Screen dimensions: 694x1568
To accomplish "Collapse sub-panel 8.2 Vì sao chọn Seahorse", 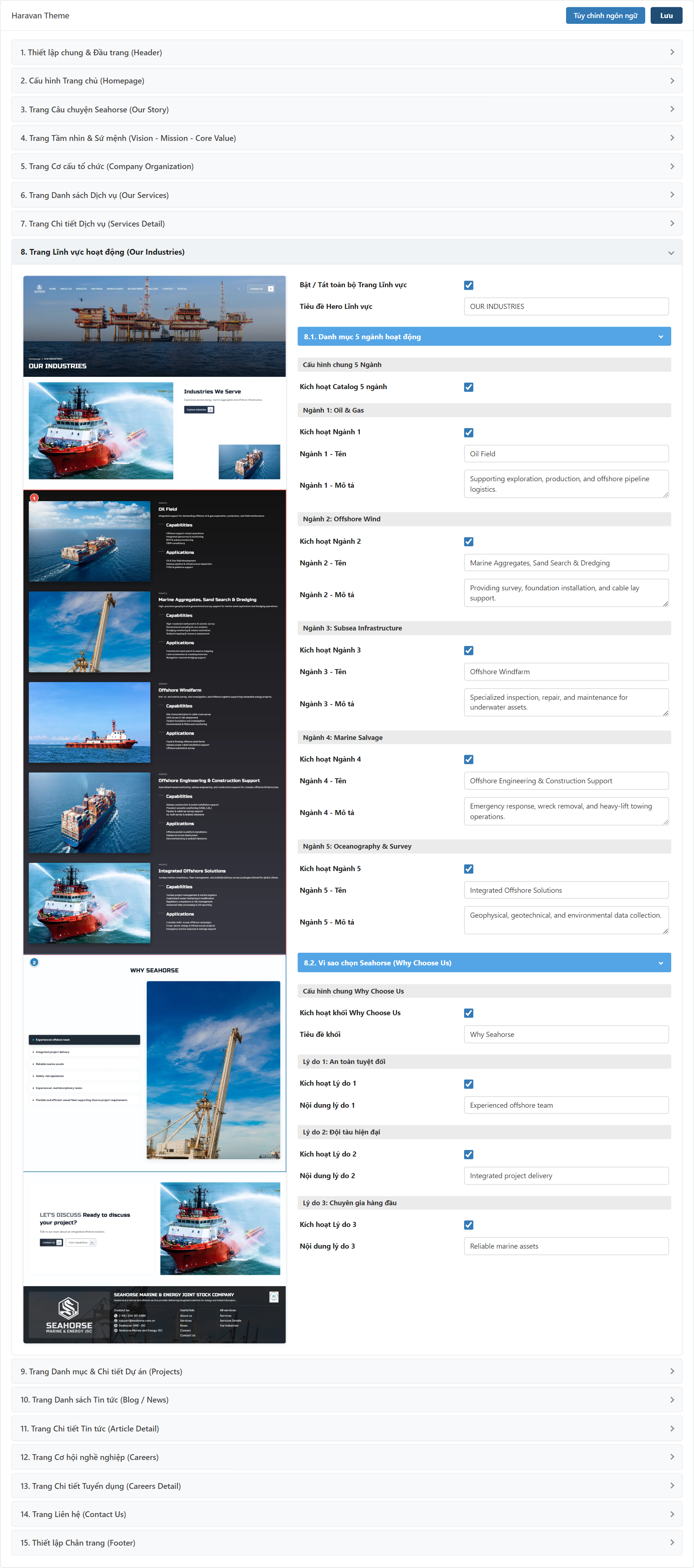I will point(484,963).
